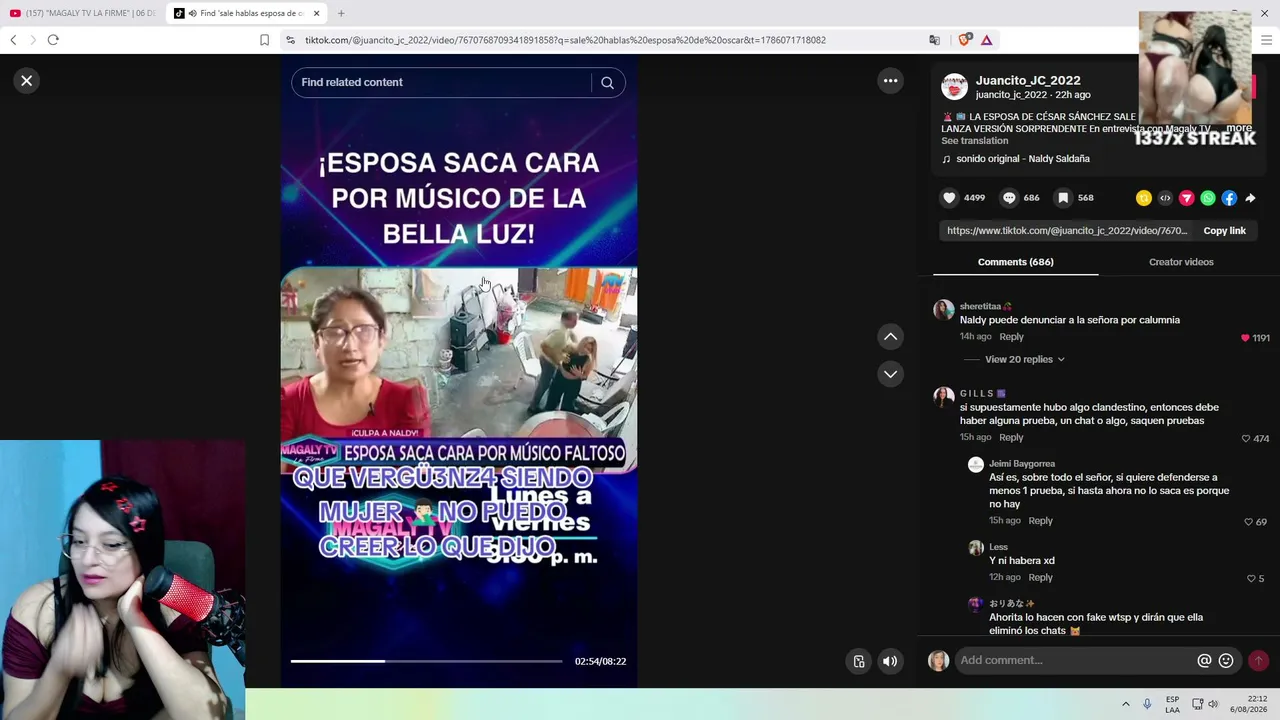Open sonido original - Naldy Saldaña sound

[1022, 159]
